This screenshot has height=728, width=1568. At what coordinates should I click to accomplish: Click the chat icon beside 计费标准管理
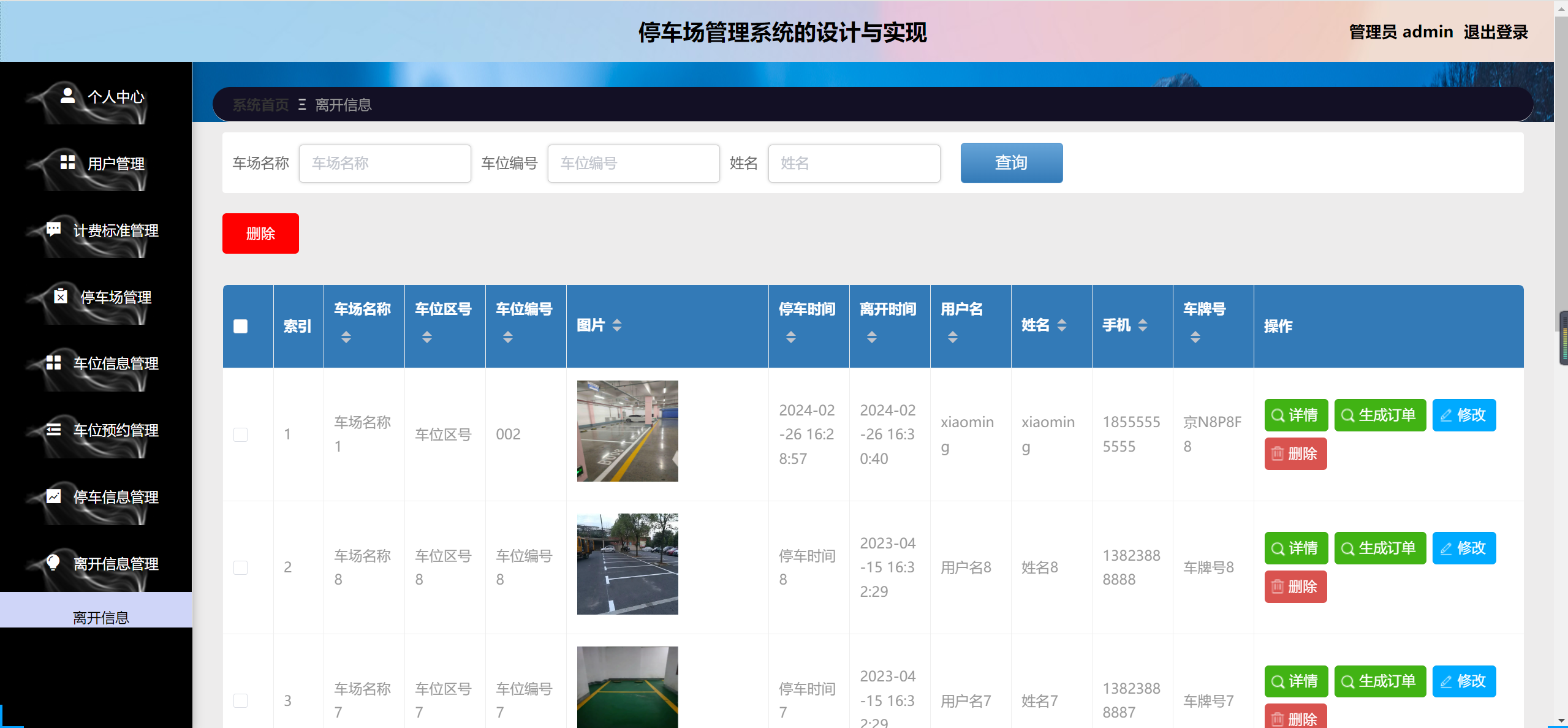(53, 229)
